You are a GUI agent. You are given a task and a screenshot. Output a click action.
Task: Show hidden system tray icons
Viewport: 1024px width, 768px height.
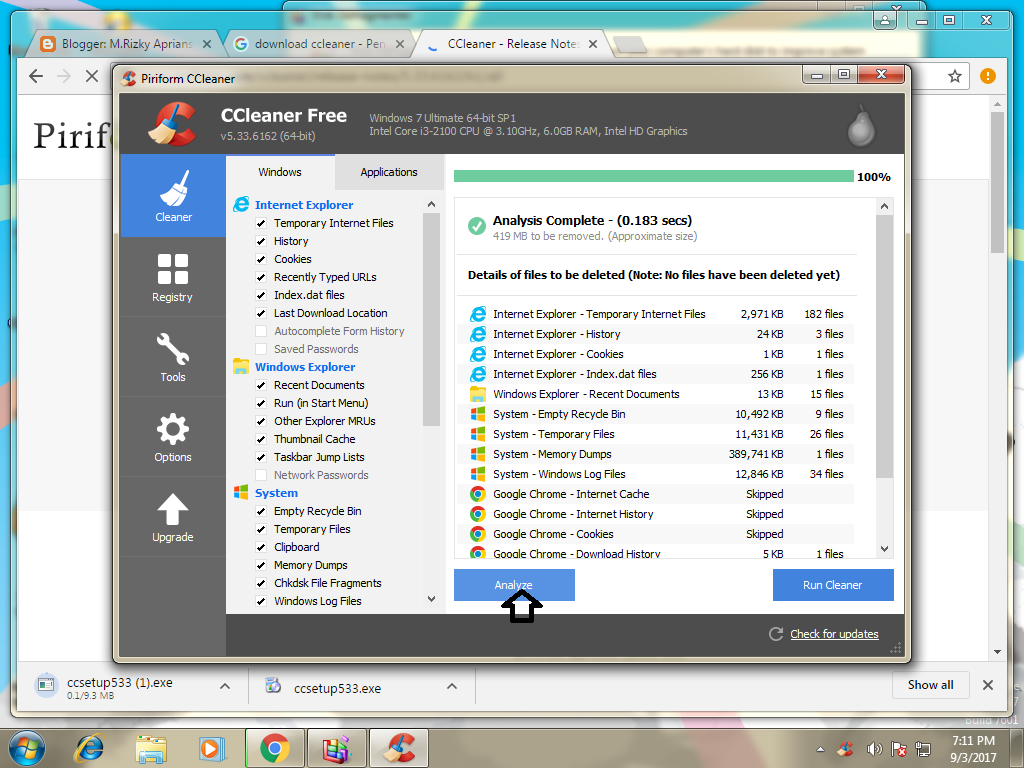pyautogui.click(x=820, y=749)
